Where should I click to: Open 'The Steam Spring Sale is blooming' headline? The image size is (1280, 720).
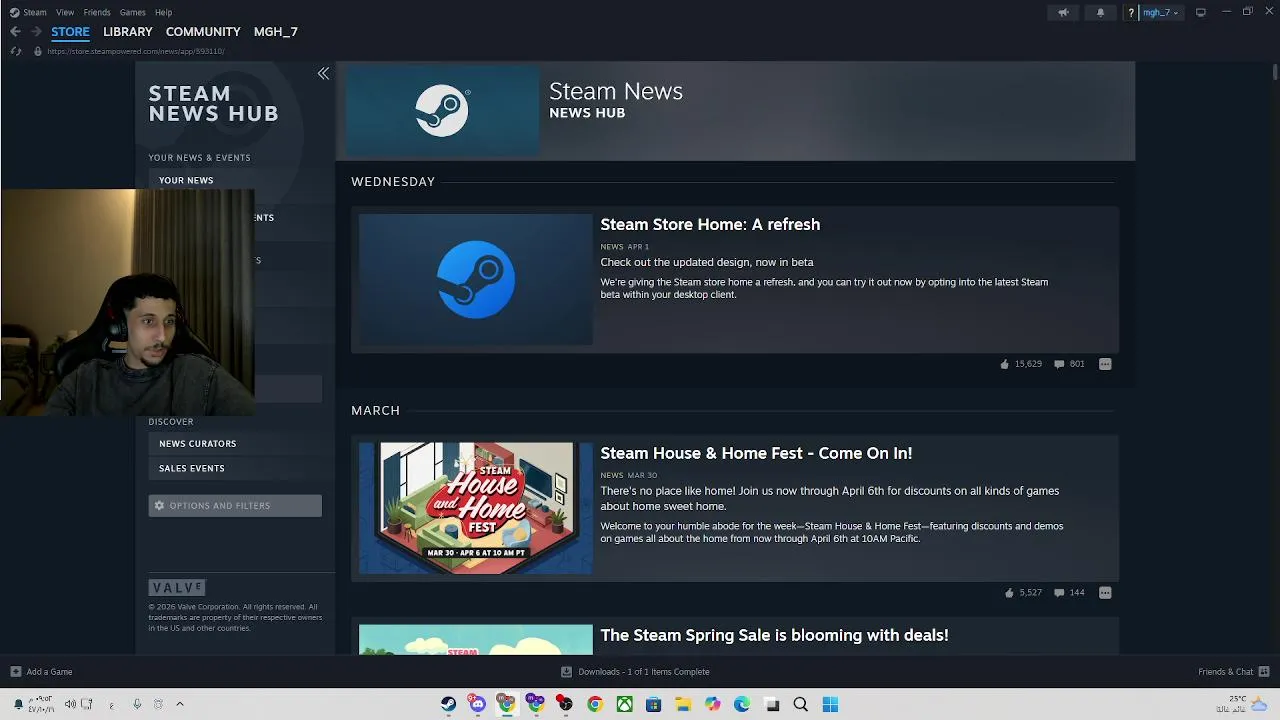click(x=774, y=635)
